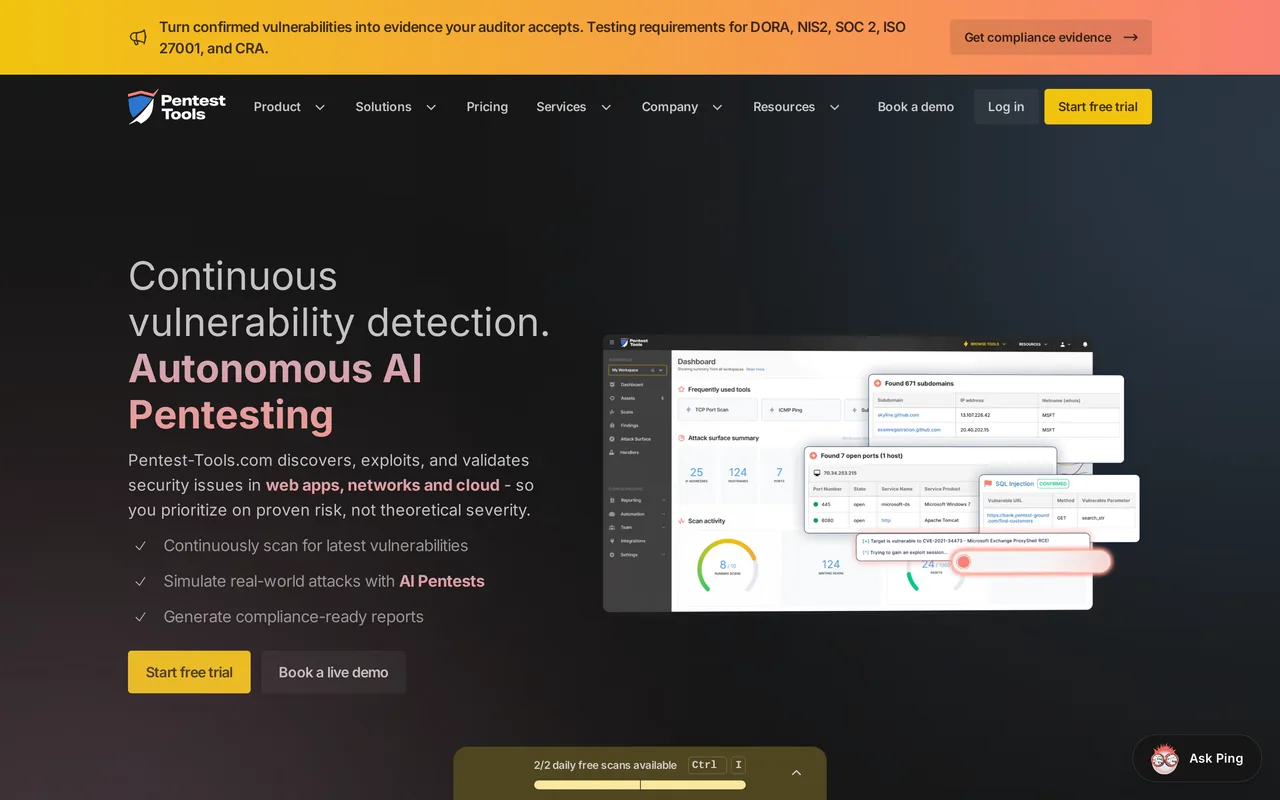Click web apps, networks and cloud text
This screenshot has width=1280, height=800.
(x=383, y=485)
